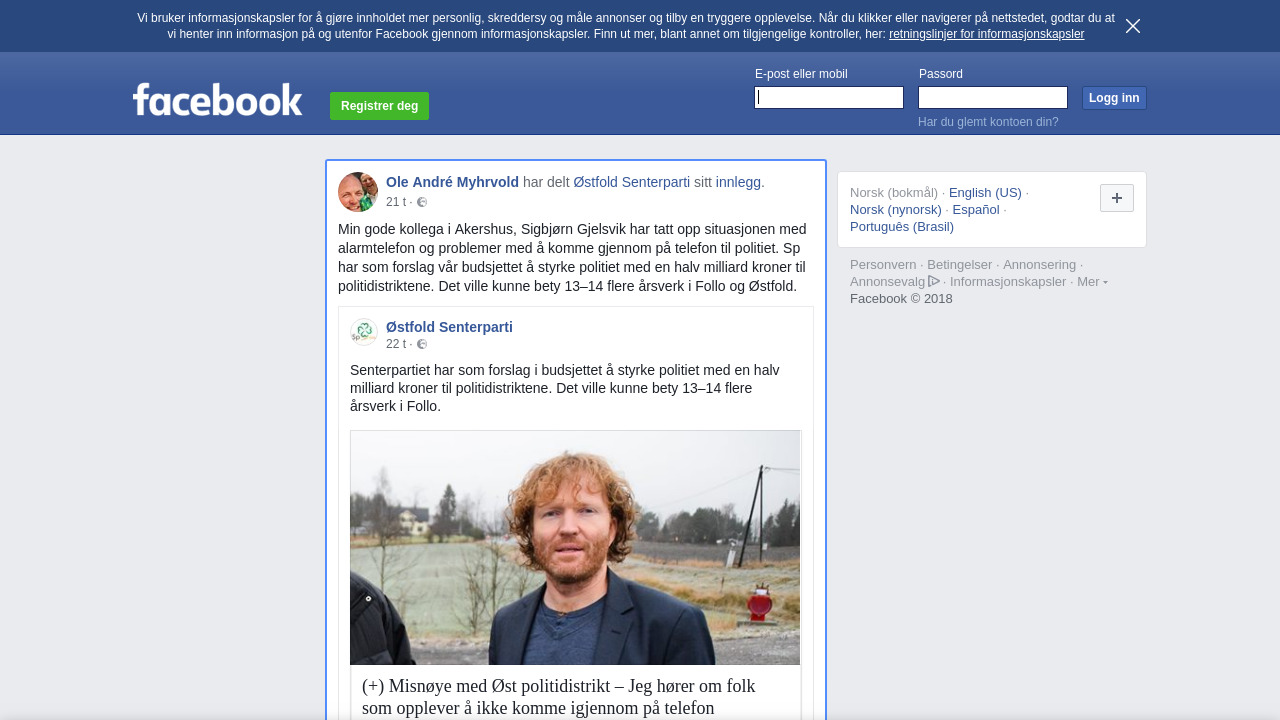1280x720 pixels.
Task: Open the Personvern footer link
Action: click(883, 265)
